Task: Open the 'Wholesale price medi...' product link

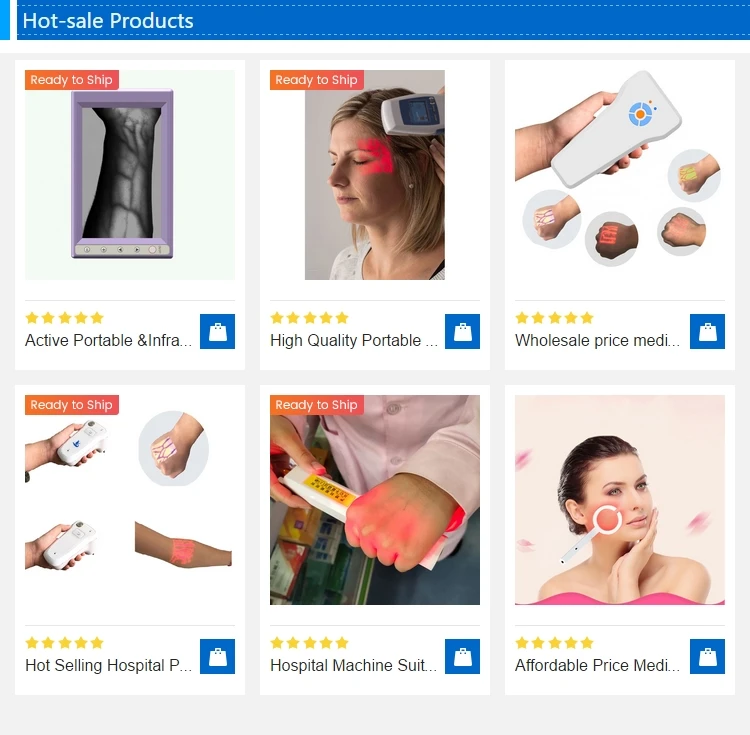Action: [x=597, y=340]
